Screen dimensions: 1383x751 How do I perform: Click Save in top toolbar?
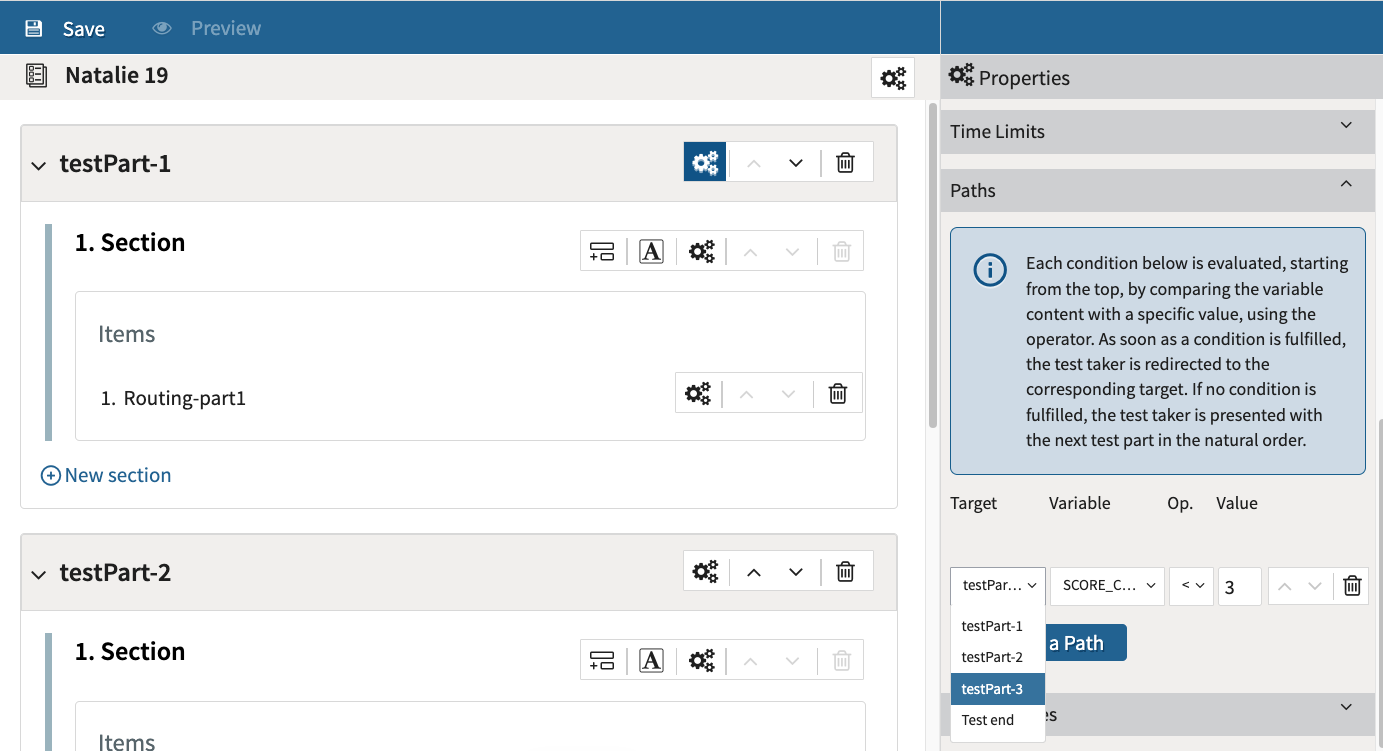[66, 28]
